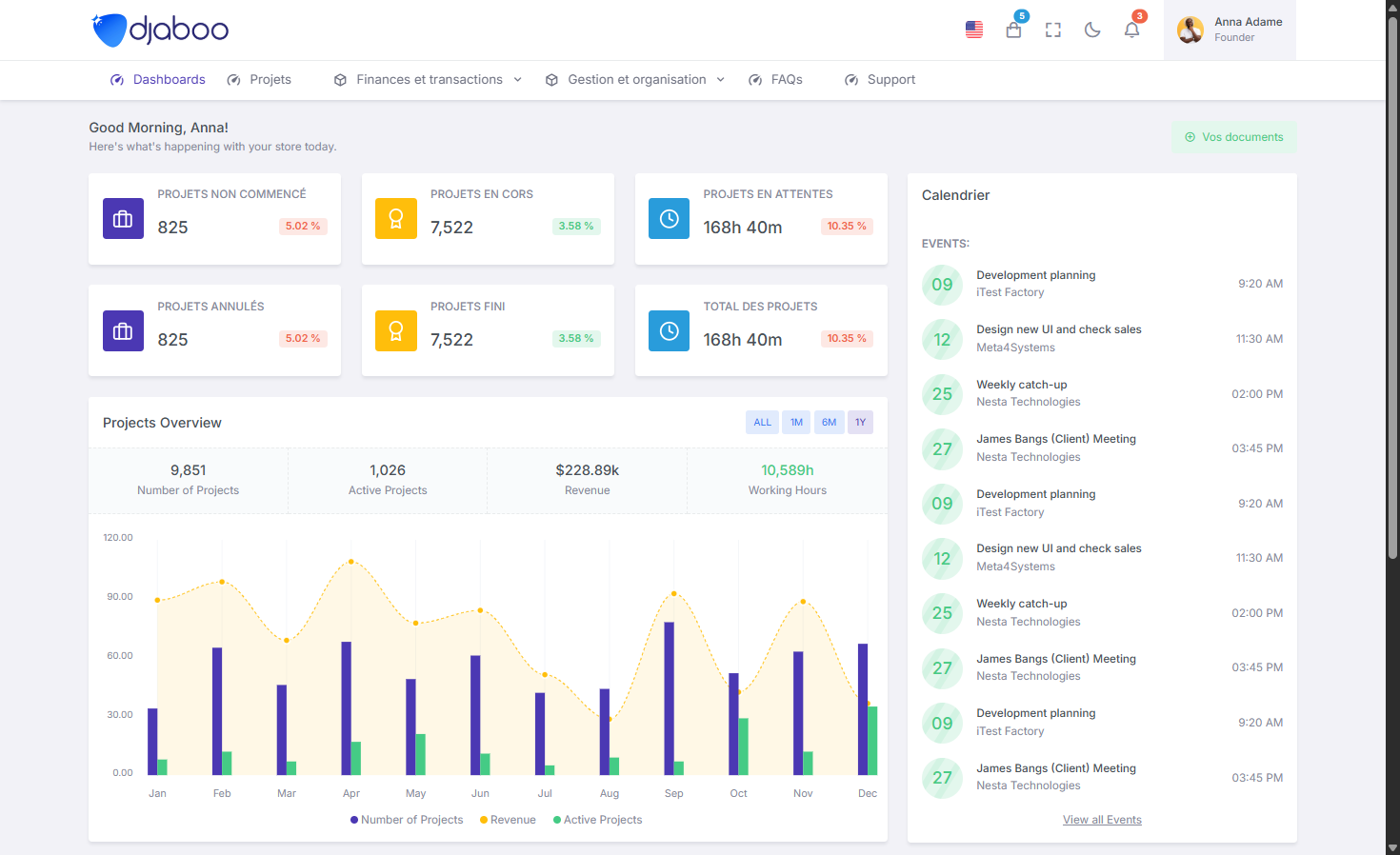The height and width of the screenshot is (855, 1400).
Task: Open the notifications bell
Action: (x=1131, y=30)
